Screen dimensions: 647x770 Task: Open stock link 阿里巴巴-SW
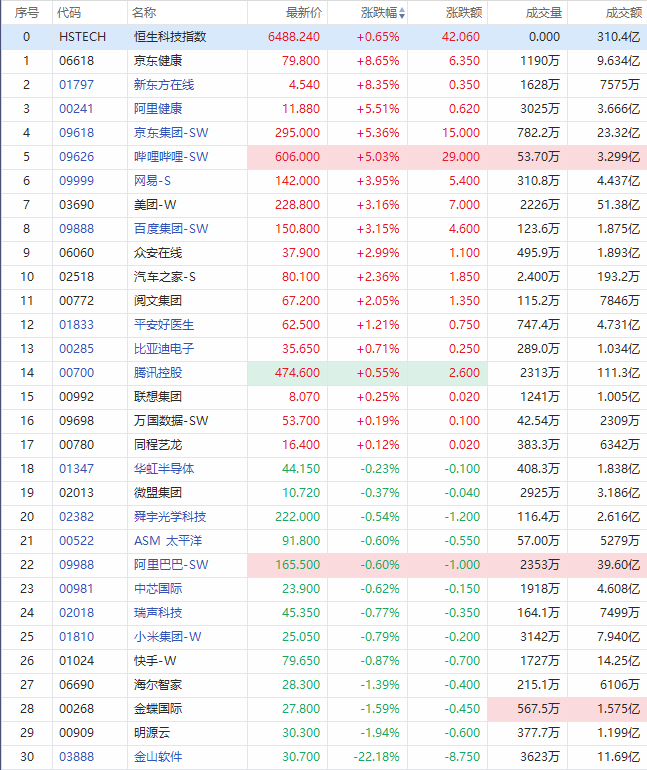pos(171,565)
